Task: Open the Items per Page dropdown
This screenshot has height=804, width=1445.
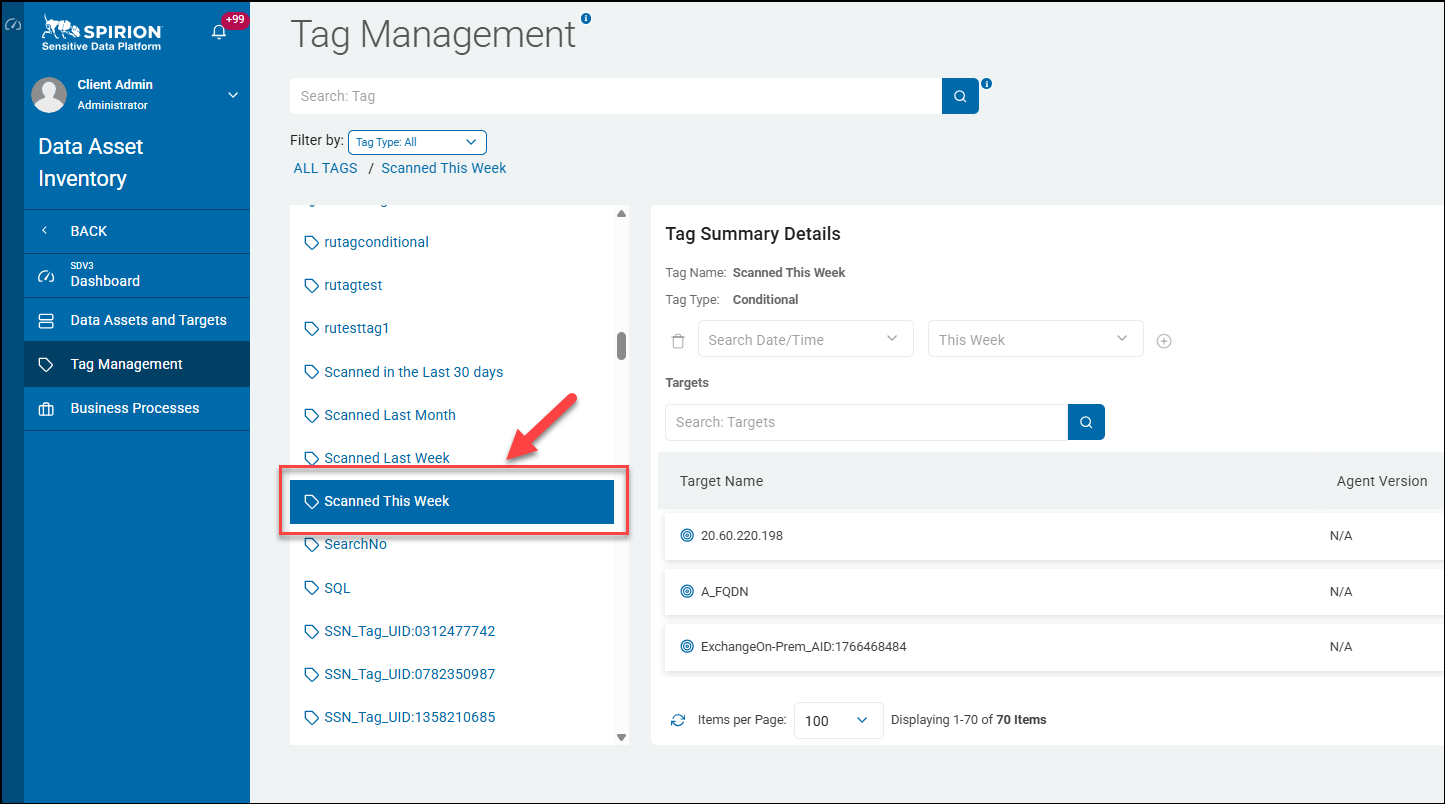Action: 838,720
